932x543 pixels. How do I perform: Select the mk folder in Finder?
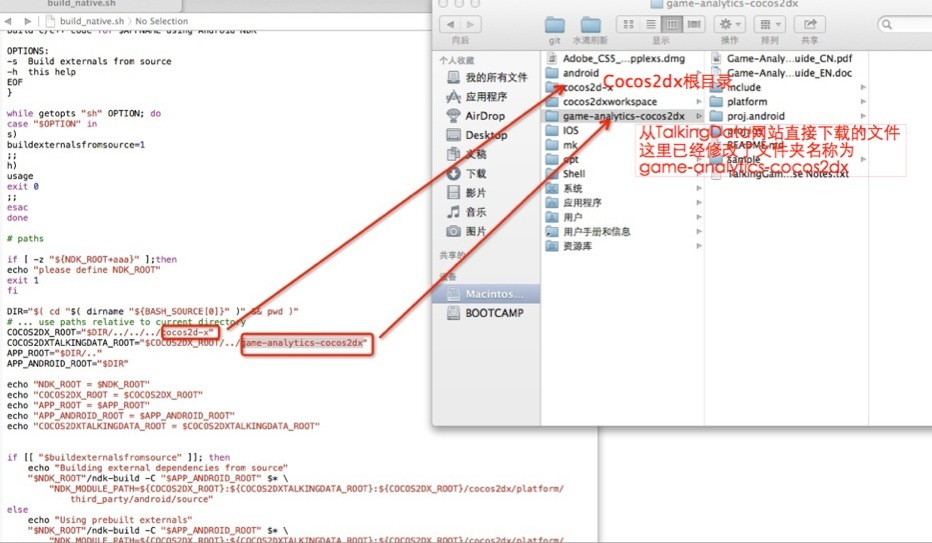pos(622,145)
